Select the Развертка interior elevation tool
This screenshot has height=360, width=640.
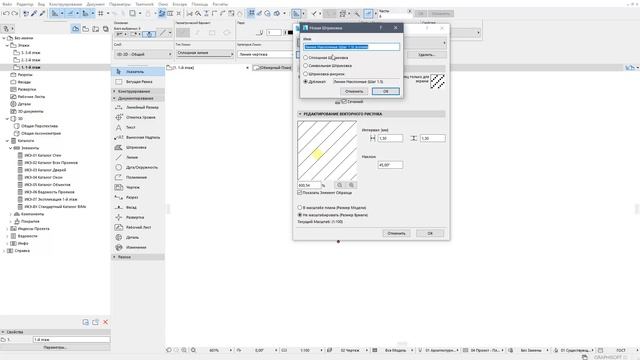(138, 218)
